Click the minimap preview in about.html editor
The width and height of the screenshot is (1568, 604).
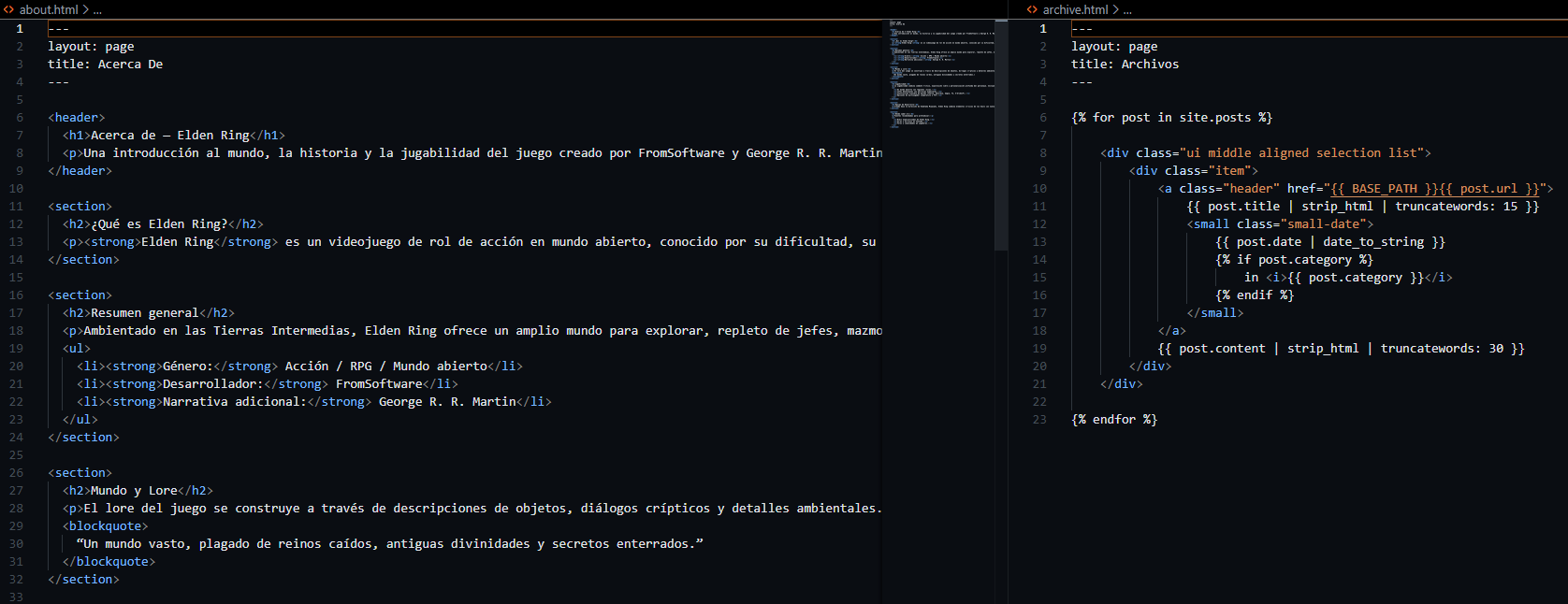938,75
